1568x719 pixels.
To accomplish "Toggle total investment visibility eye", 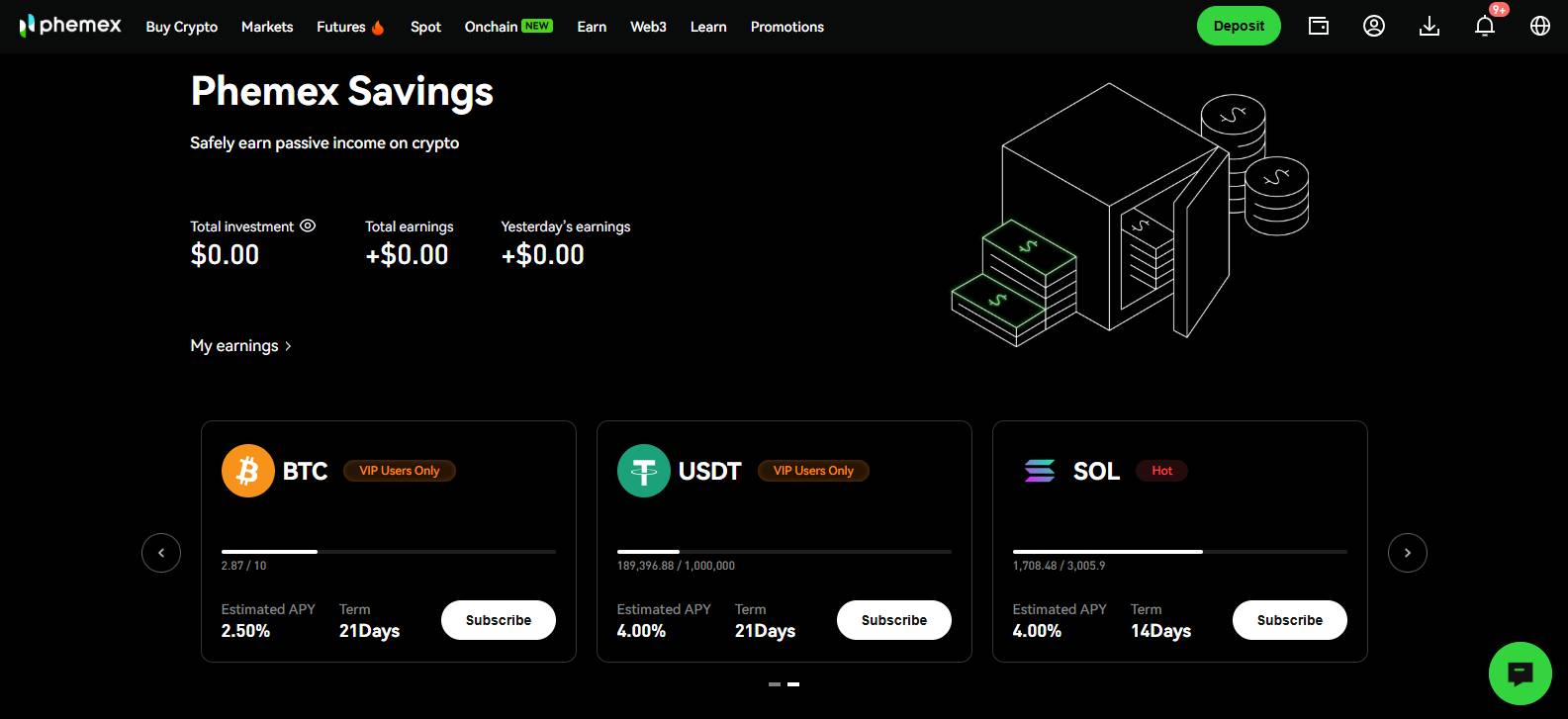I will coord(308,225).
